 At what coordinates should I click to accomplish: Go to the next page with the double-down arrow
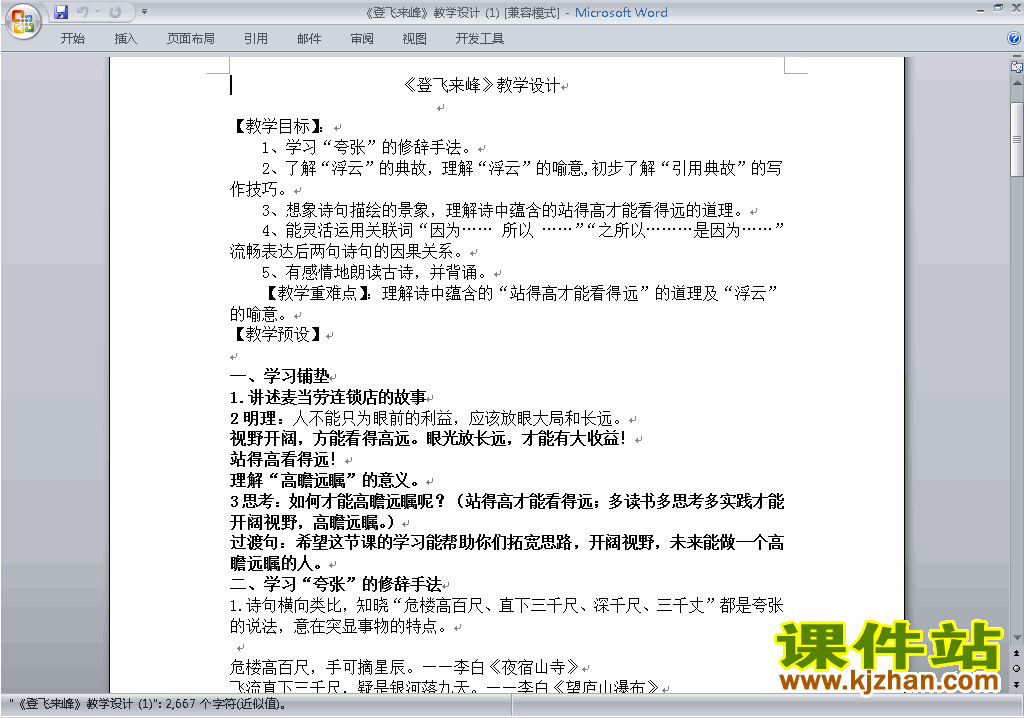point(1016,684)
